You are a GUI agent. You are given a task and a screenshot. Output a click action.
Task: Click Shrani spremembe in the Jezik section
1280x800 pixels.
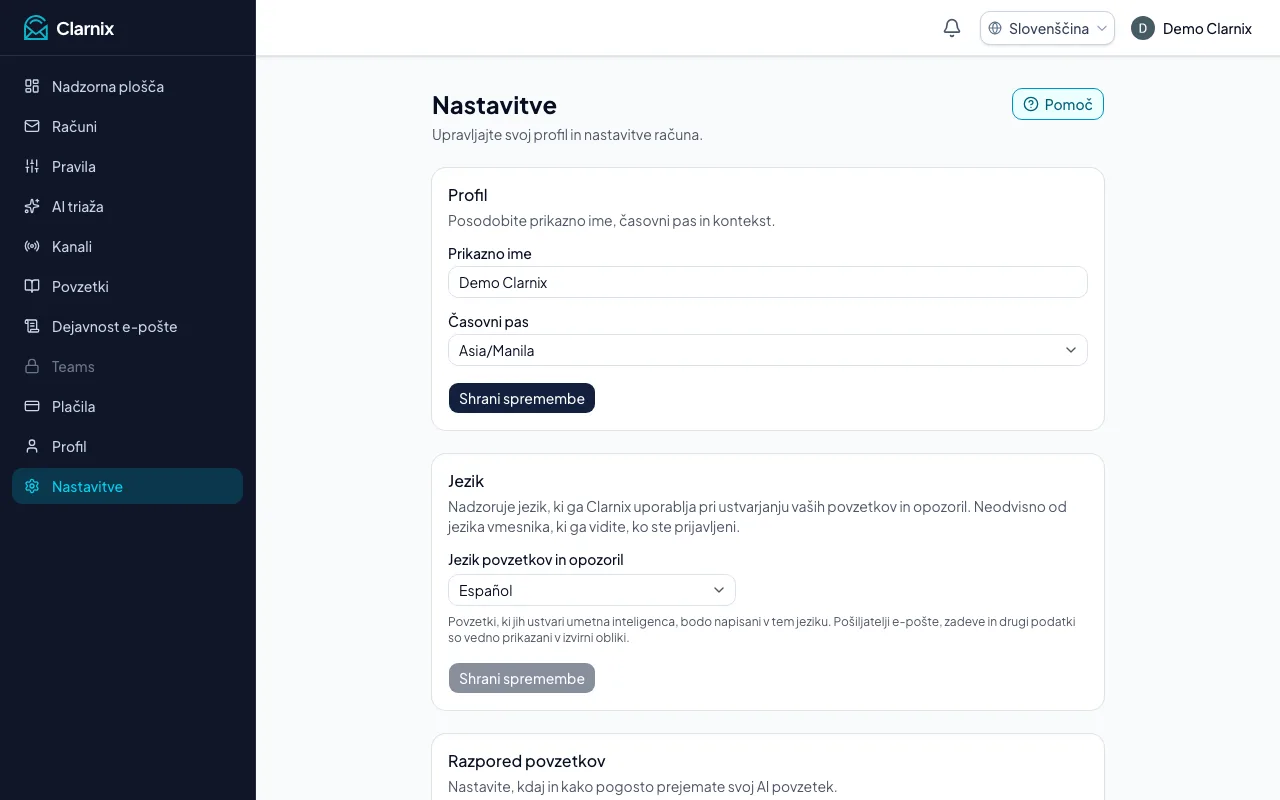(x=522, y=678)
